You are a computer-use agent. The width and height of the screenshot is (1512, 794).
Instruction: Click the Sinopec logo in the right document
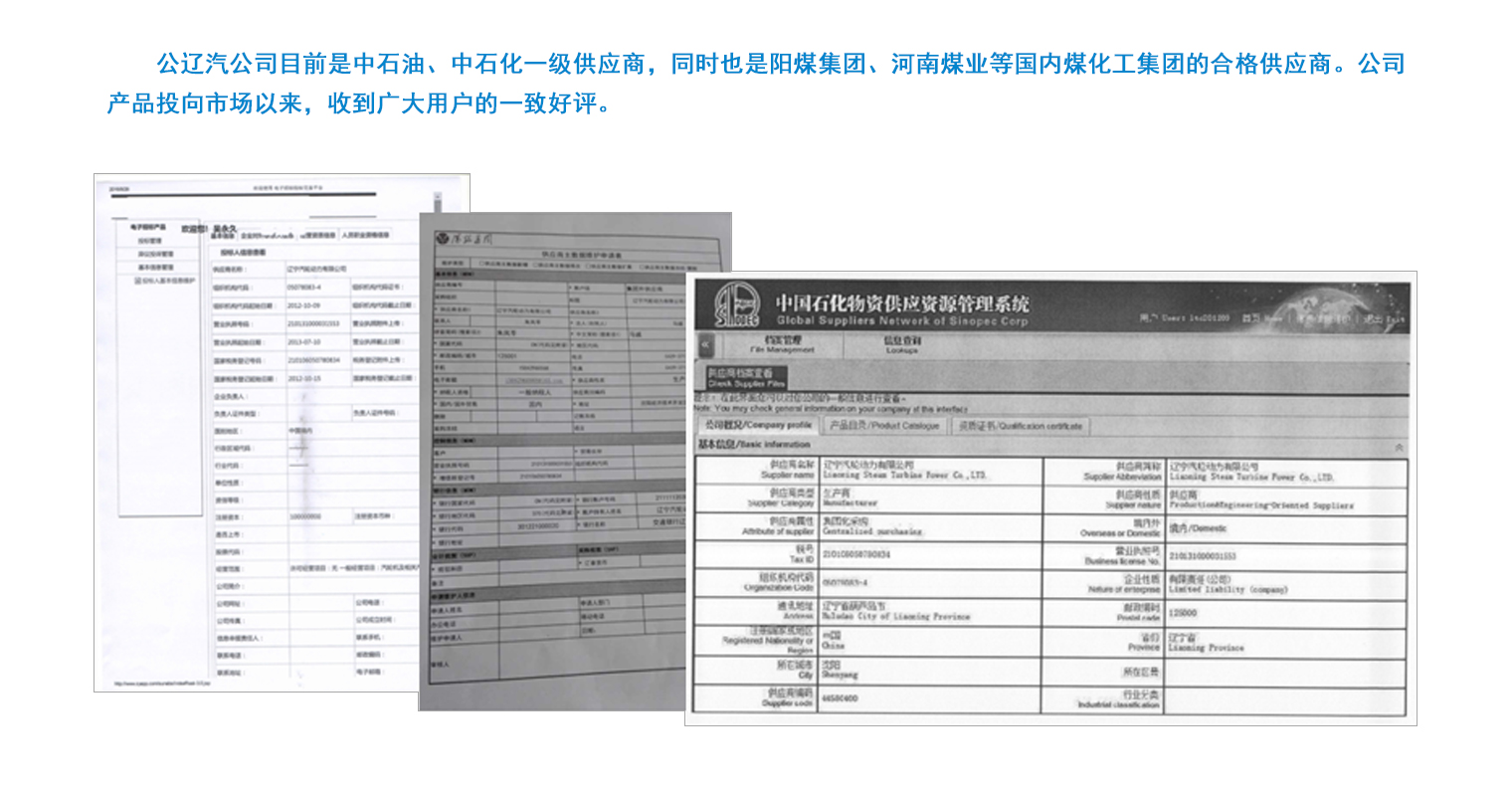pos(737,305)
